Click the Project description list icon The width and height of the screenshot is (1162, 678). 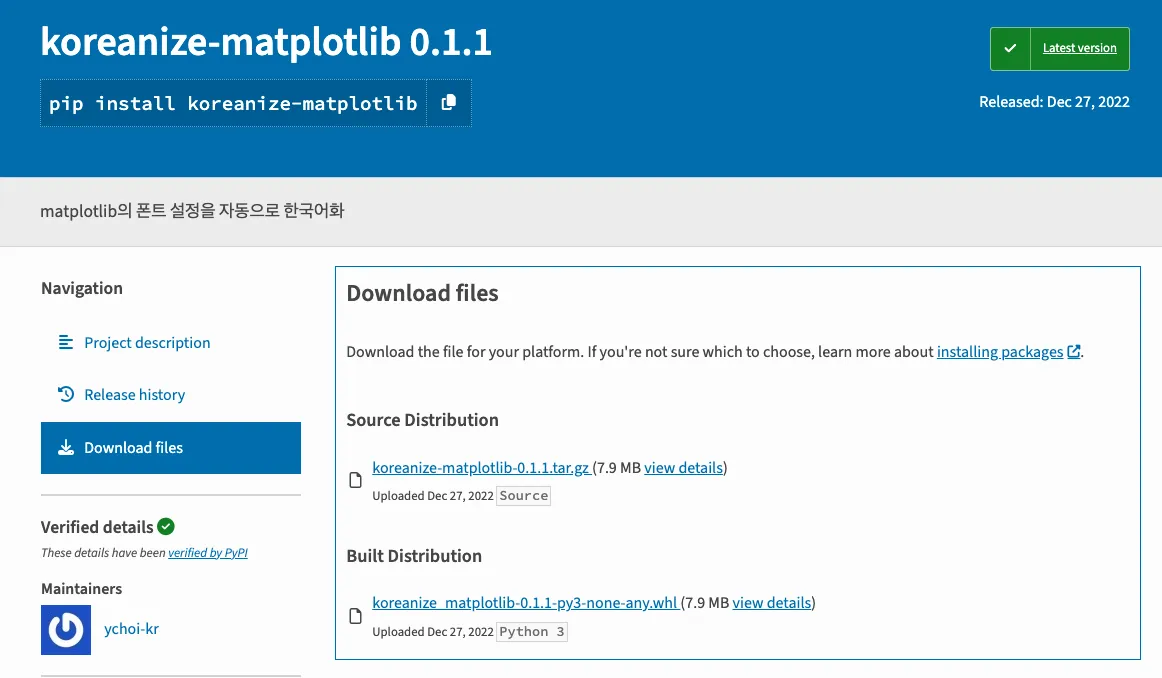click(66, 342)
